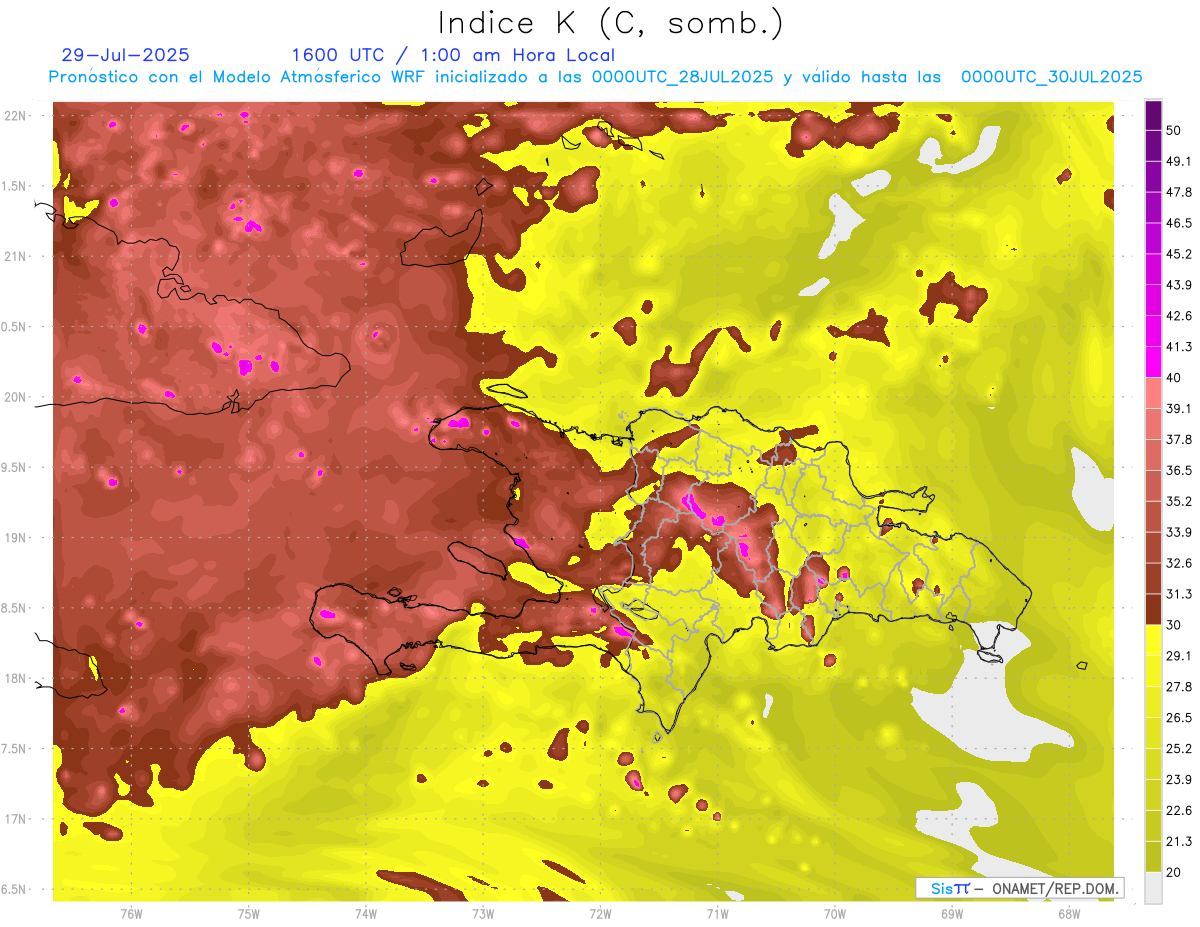Click the colorbar value "27.8"
1200x927 pixels.
pyautogui.click(x=1179, y=687)
